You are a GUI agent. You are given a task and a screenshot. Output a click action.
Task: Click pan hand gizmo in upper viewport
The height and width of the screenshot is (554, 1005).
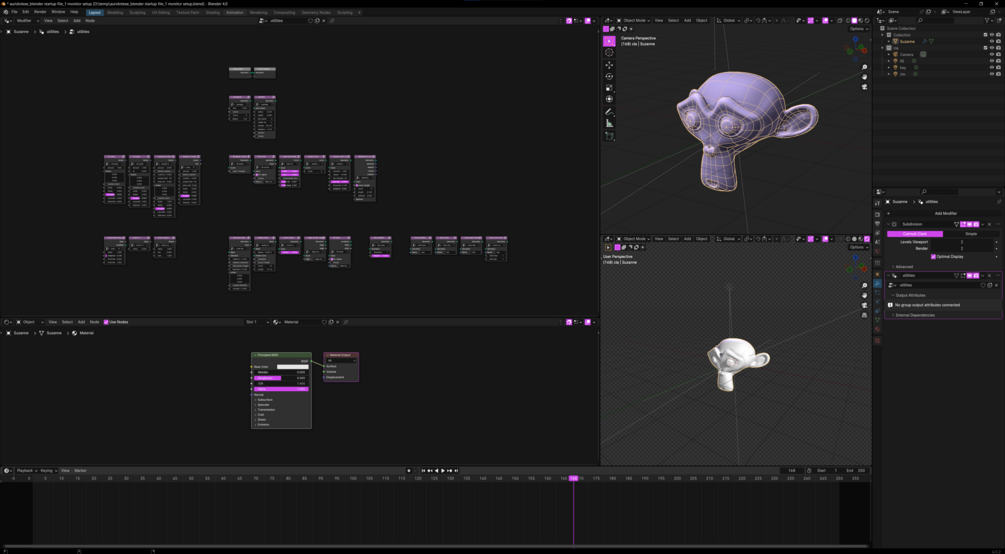(865, 77)
